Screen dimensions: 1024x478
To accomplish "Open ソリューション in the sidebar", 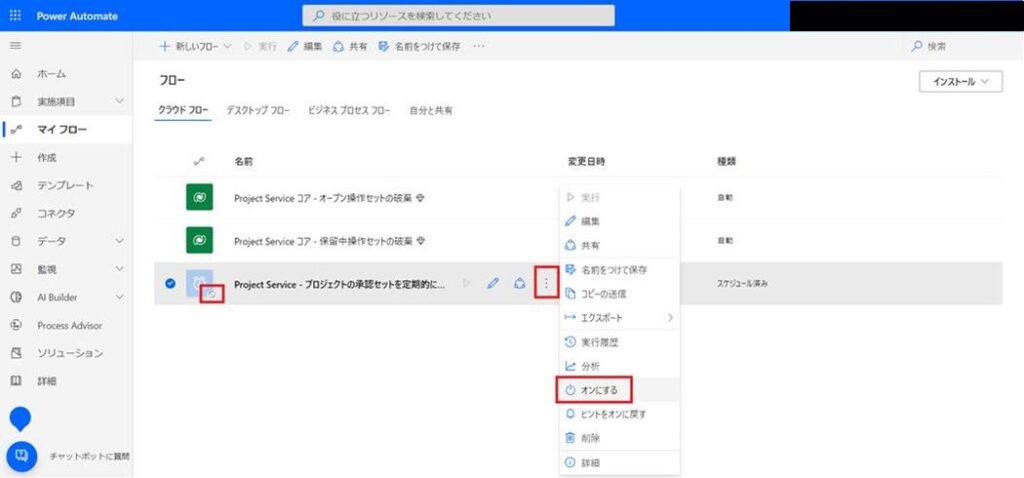I will click(70, 353).
